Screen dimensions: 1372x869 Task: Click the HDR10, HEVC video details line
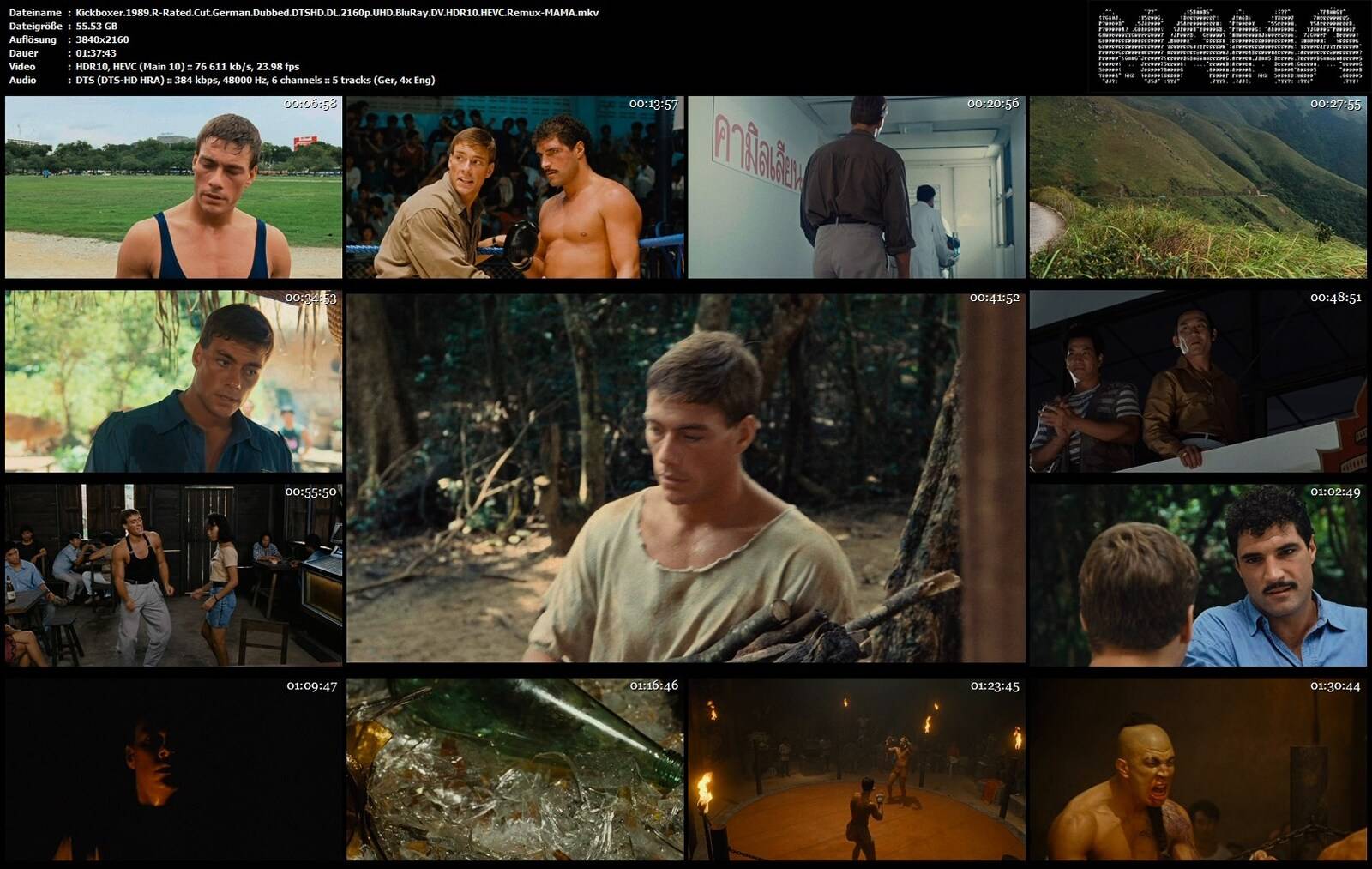[x=188, y=67]
